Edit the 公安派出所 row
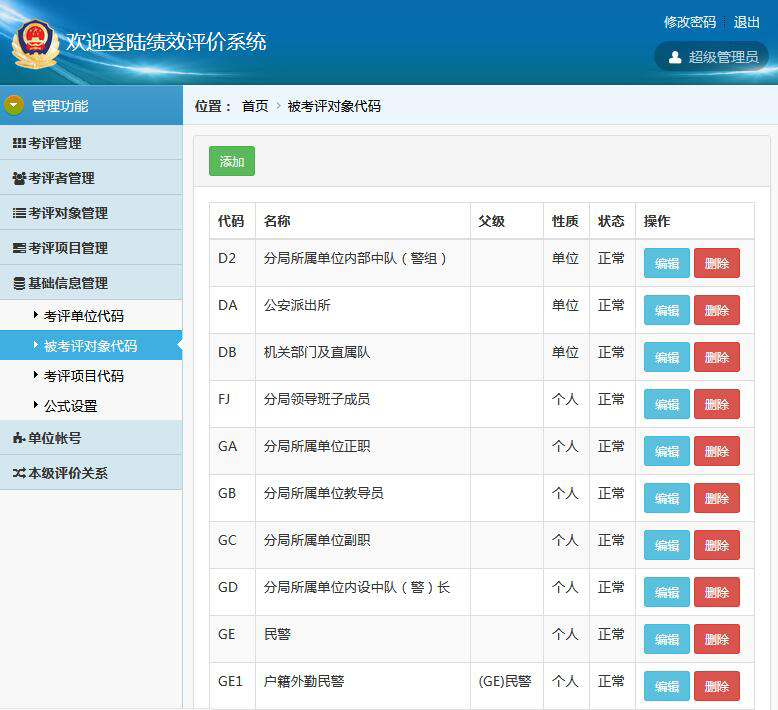 pos(666,310)
